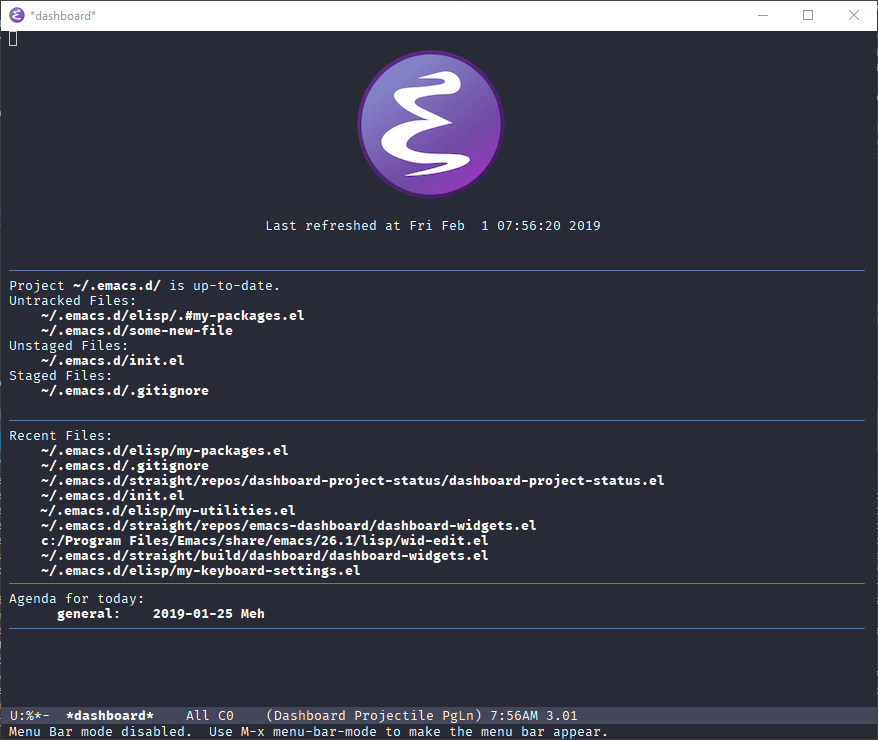Open recent file elisp/my-packages.el
Image resolution: width=878 pixels, height=740 pixels.
(x=165, y=451)
